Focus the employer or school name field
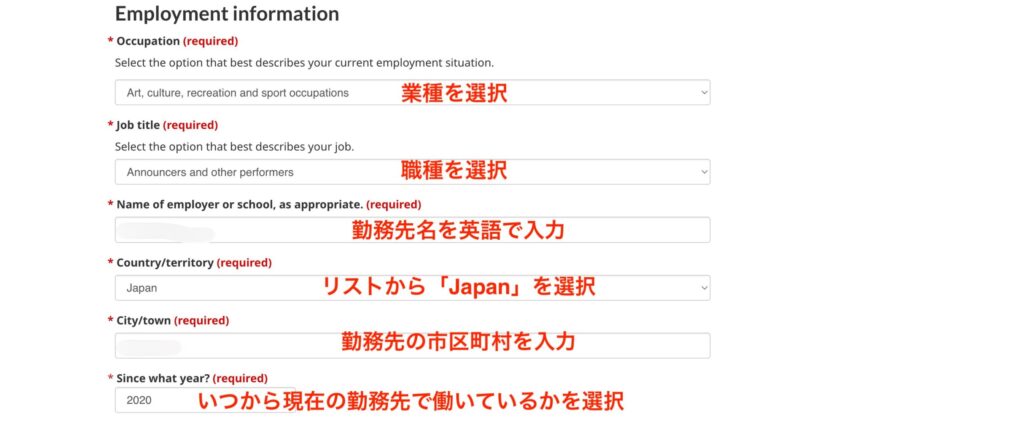1024x423 pixels. click(x=412, y=230)
